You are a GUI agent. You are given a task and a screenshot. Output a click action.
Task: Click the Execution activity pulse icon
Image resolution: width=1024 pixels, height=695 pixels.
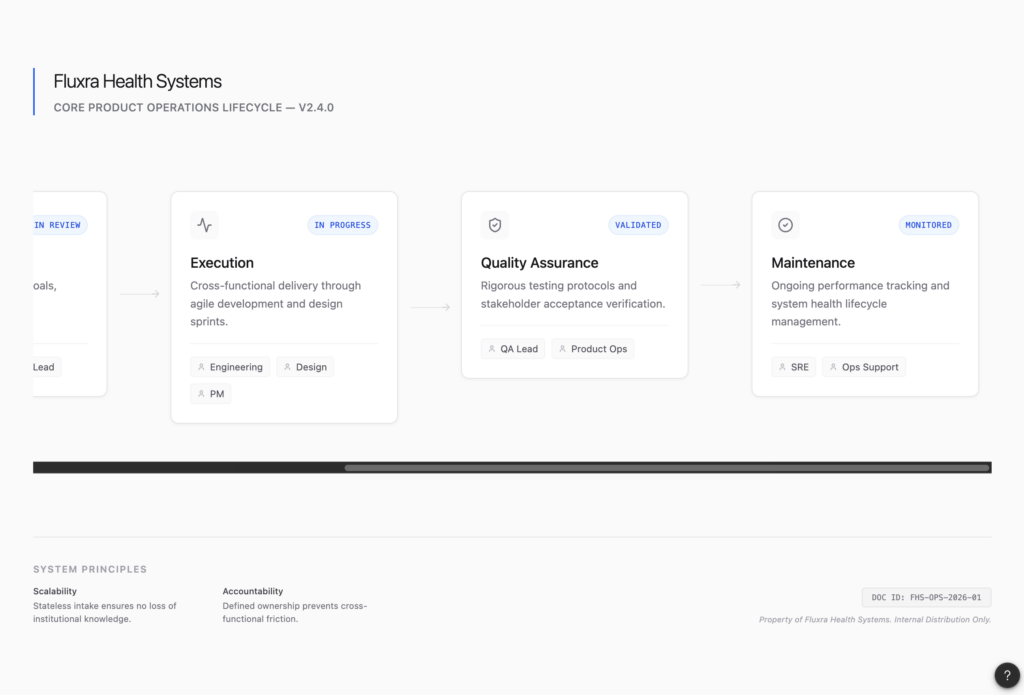tap(204, 225)
